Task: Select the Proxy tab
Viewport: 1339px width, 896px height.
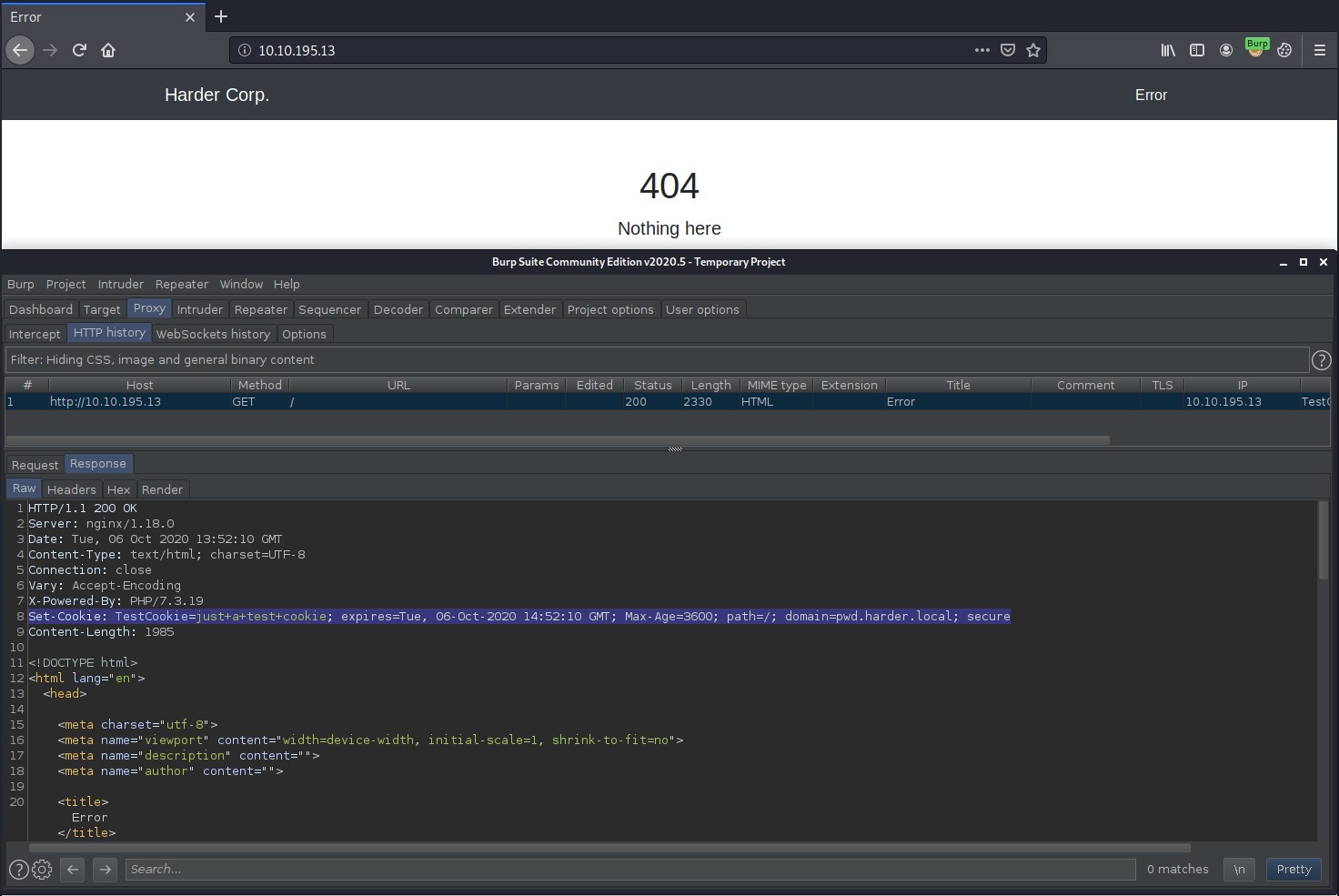Action: pos(149,309)
